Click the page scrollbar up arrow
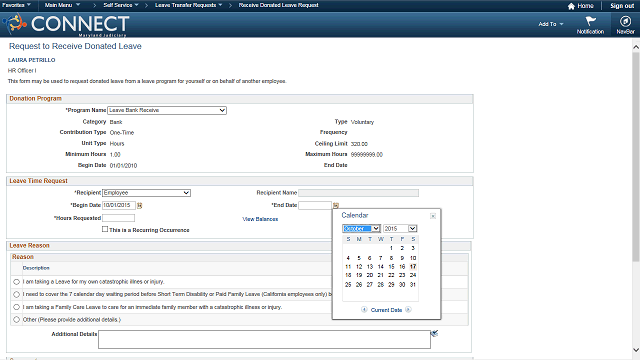640x360 pixels. click(x=636, y=47)
